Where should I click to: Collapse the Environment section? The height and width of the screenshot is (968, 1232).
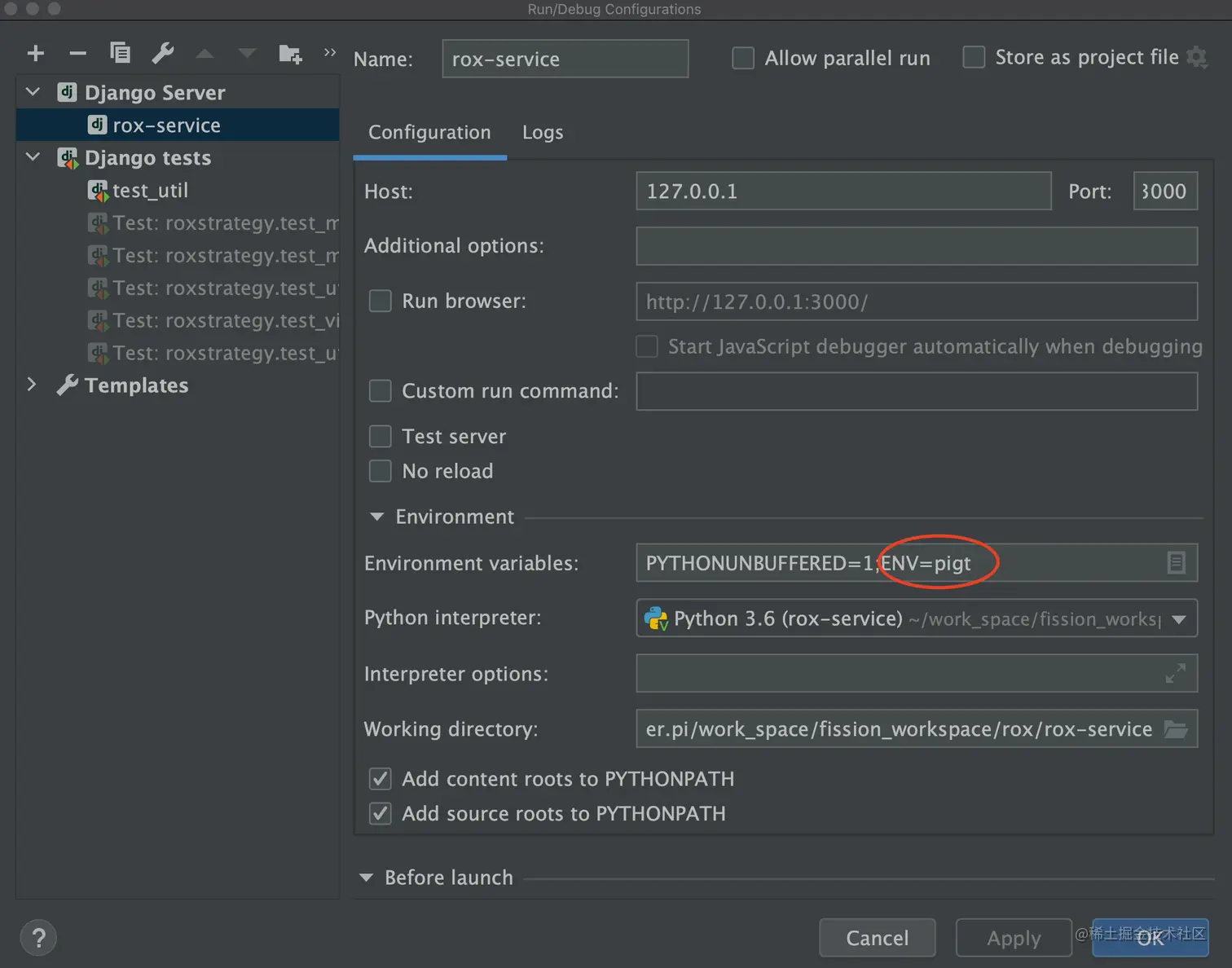click(376, 517)
